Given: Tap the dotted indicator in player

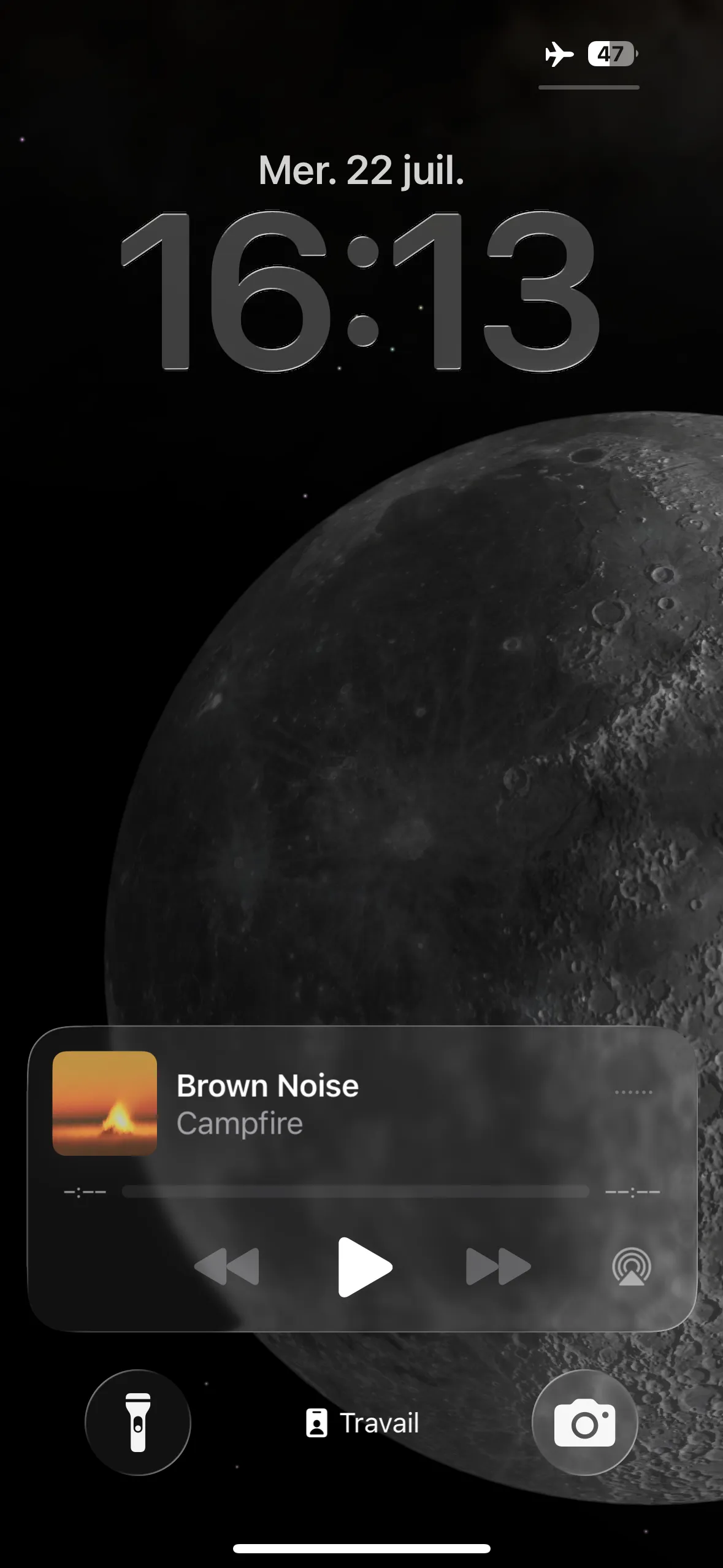Looking at the screenshot, I should 633,1092.
